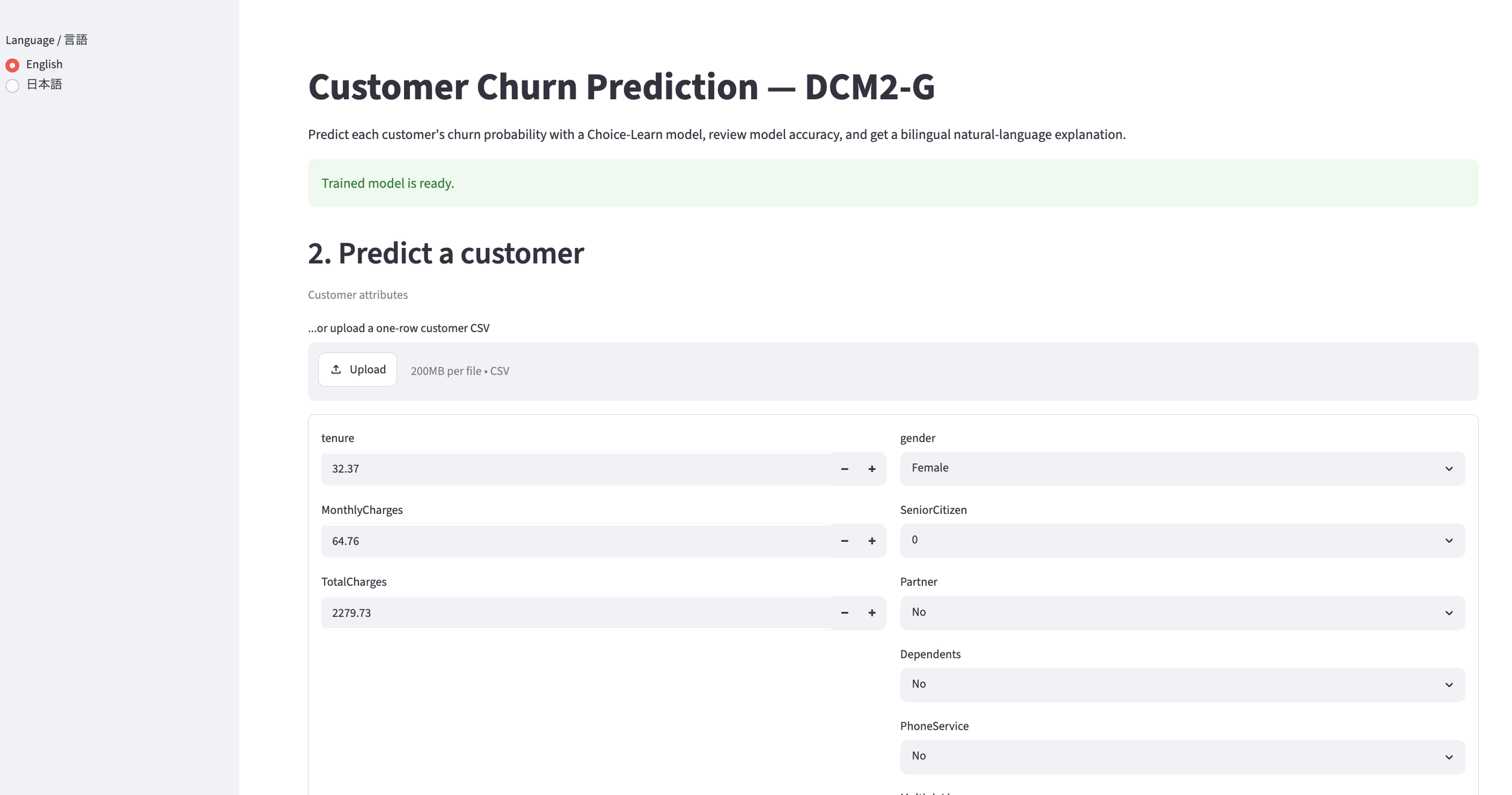The image size is (1512, 795).
Task: Click the tenure value input field
Action: 576,469
